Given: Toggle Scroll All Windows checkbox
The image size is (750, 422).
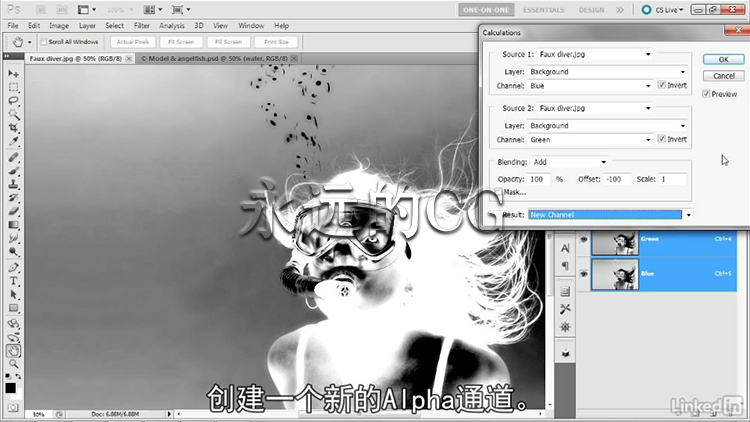Looking at the screenshot, I should 44,42.
